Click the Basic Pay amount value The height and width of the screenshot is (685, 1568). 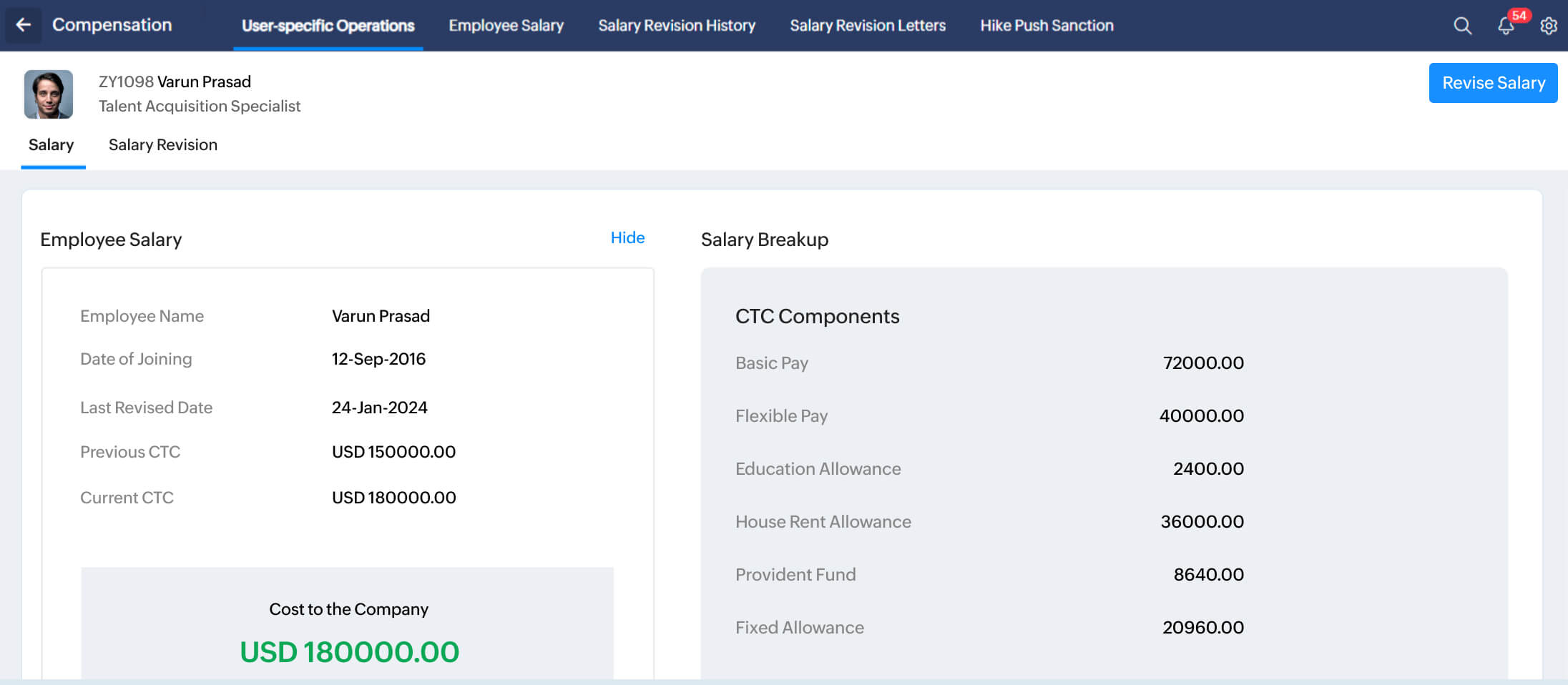(1203, 363)
